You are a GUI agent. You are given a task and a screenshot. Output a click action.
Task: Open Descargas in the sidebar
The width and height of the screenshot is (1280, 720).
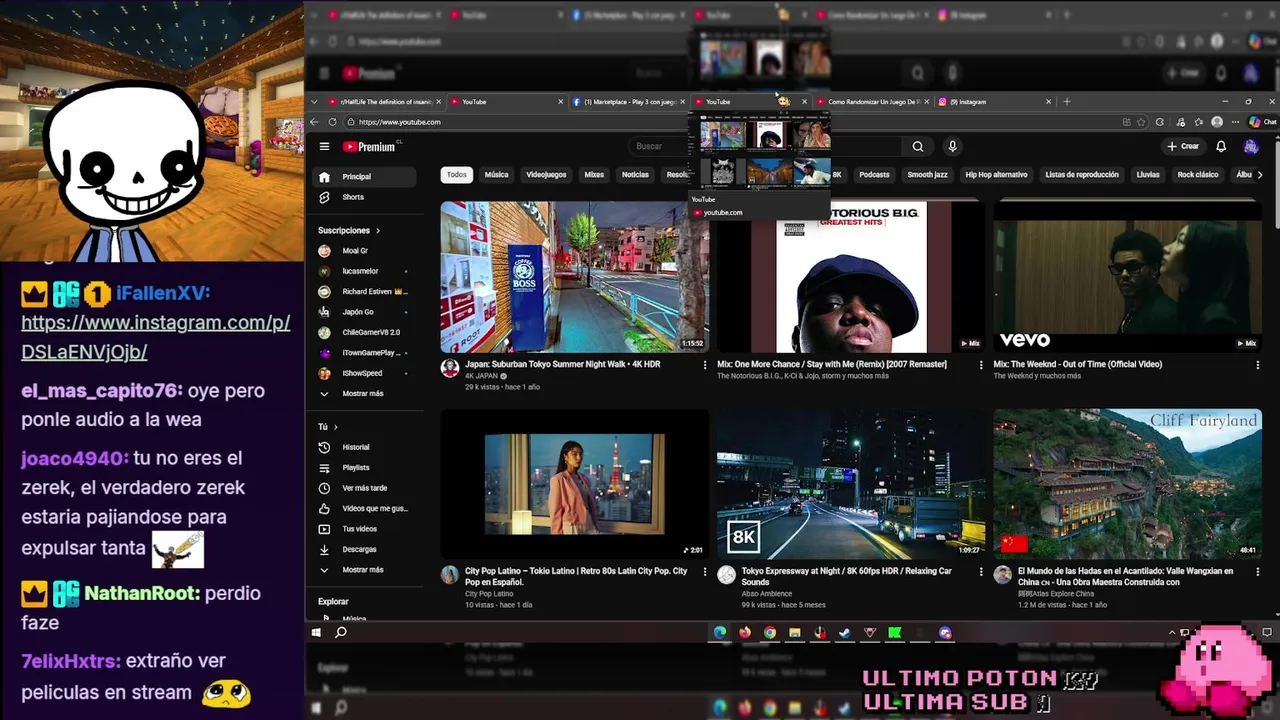point(364,549)
